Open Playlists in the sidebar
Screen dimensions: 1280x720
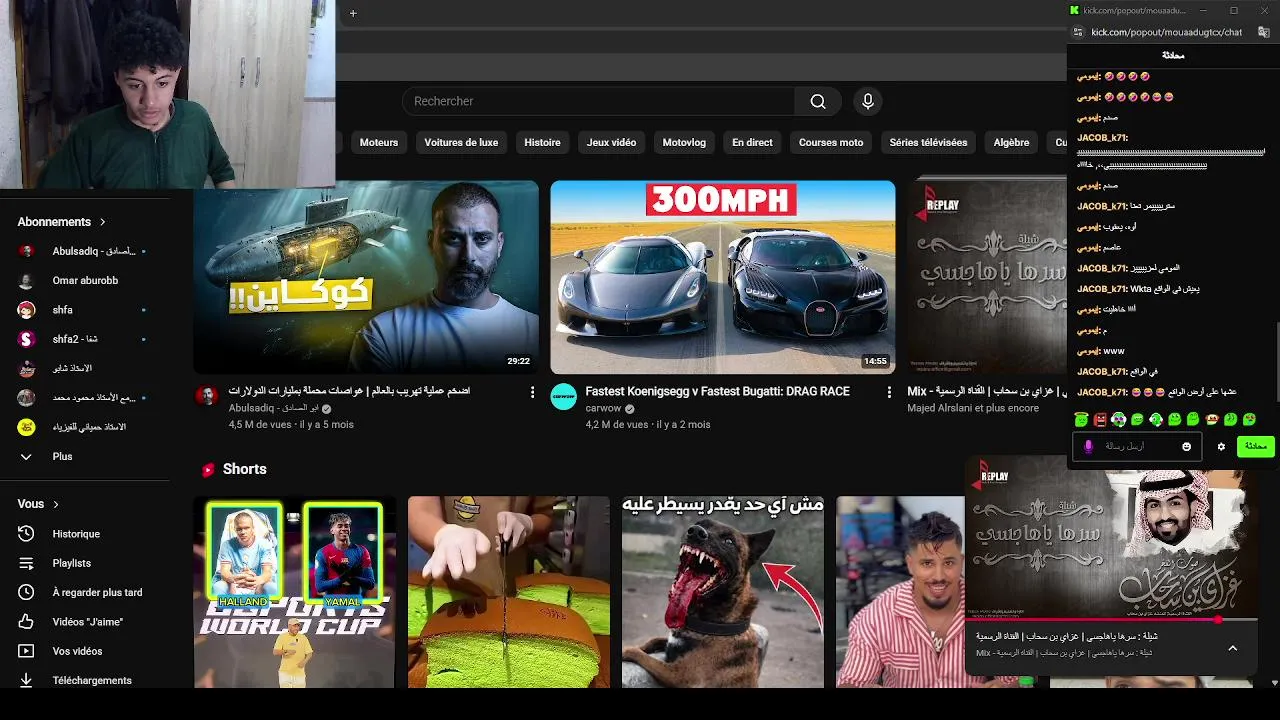click(x=72, y=563)
